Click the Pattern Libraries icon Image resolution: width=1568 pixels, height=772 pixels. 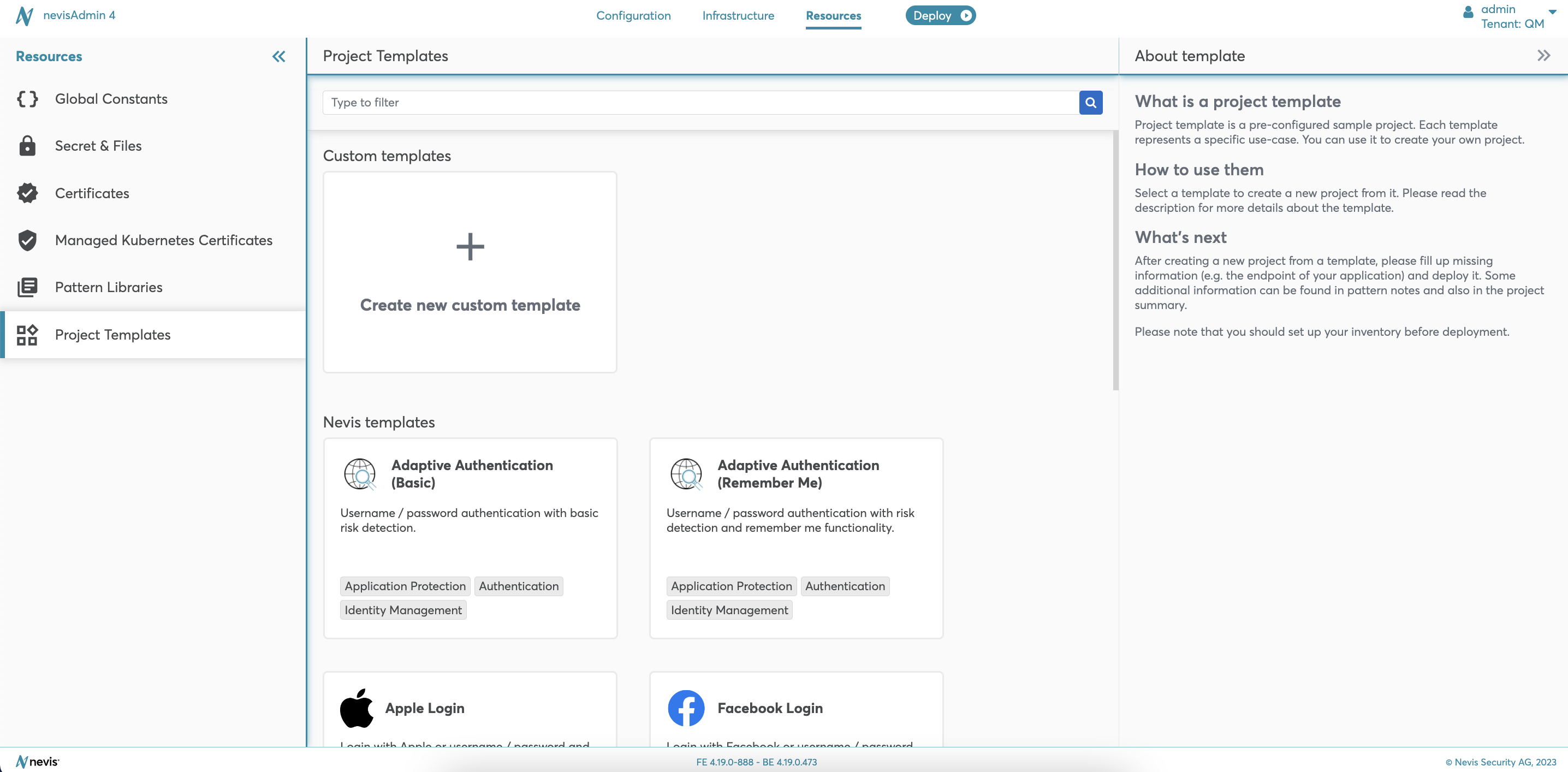coord(27,287)
